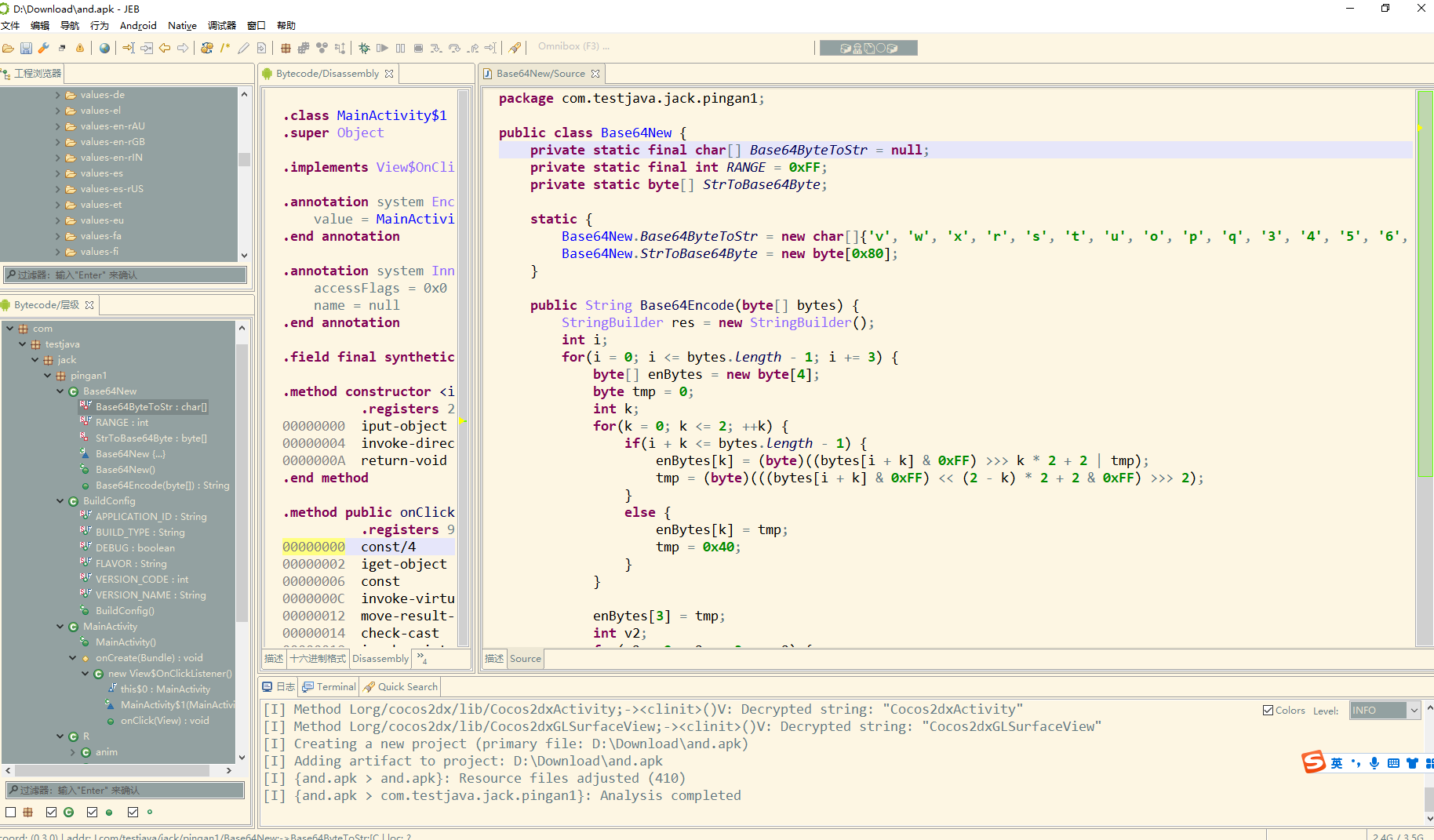Viewport: 1434px width, 840px height.
Task: Toggle the class filter checkbox in hierarchy
Action: (51, 813)
